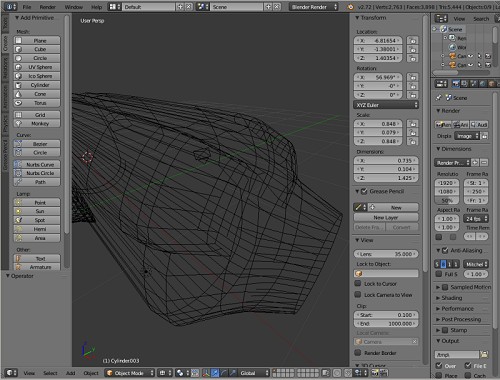
Task: Open the 24 fps frame rate dropdown
Action: tap(476, 219)
